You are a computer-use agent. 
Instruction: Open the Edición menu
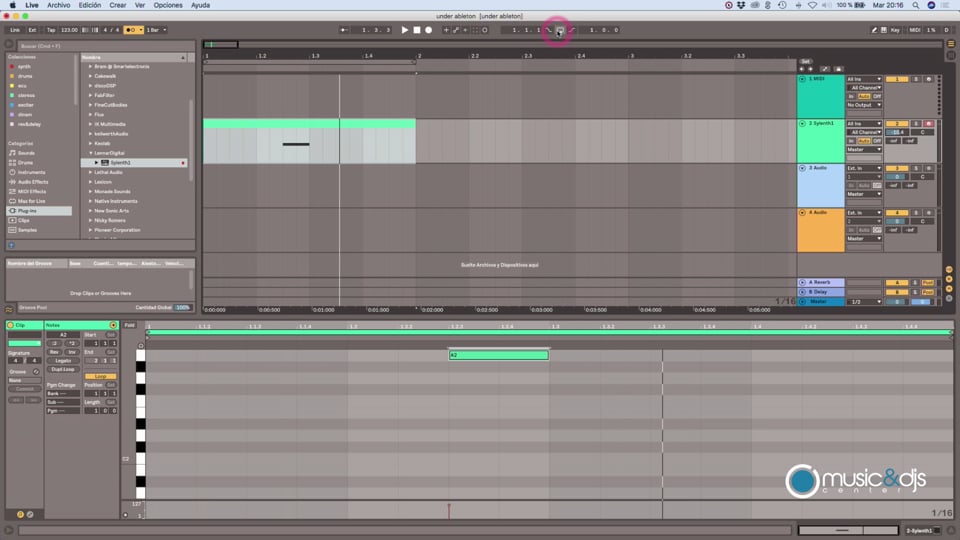coord(90,5)
